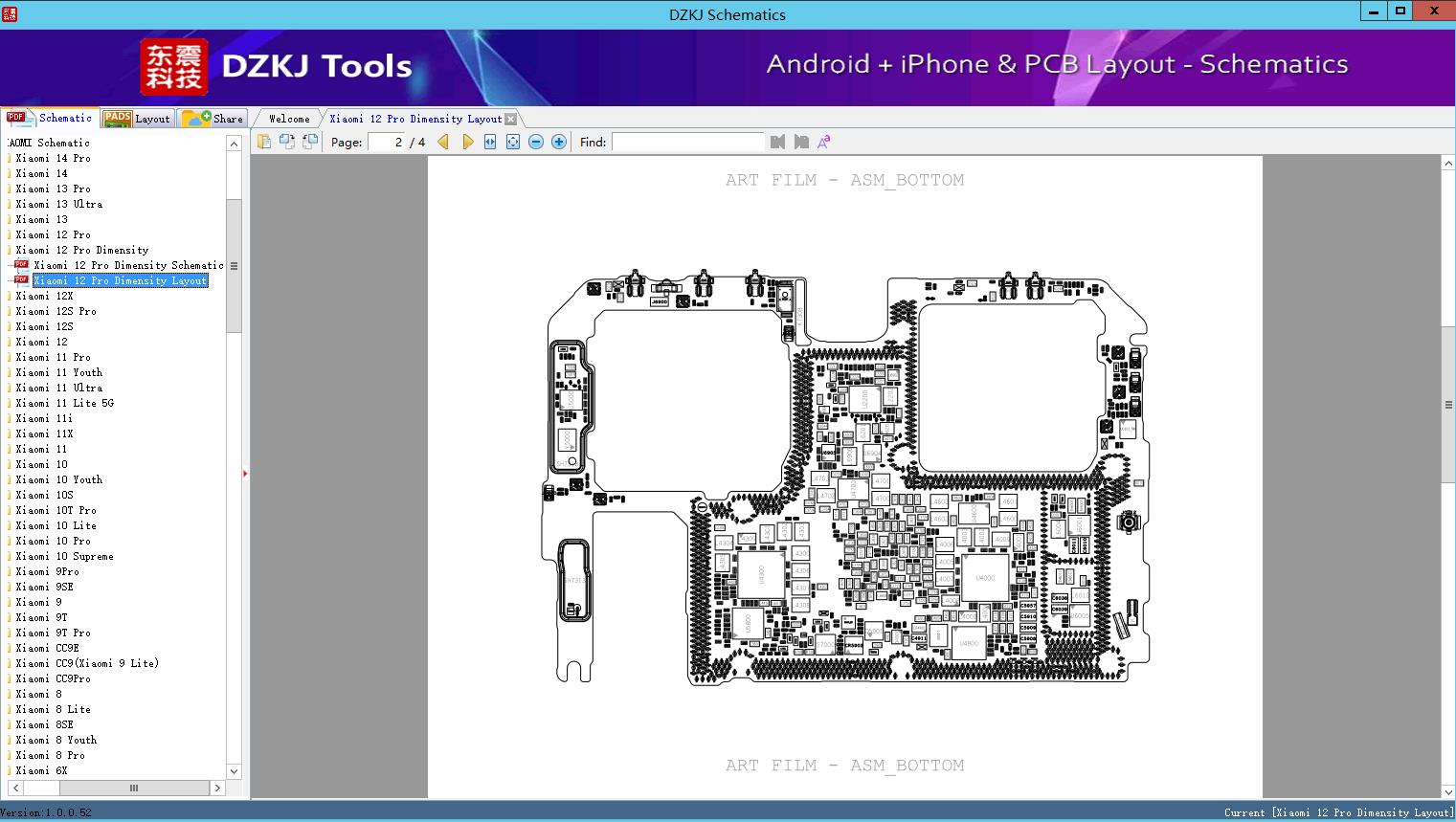Viewport: 1456px width, 822px height.
Task: Expand the Xiaomi 11 Pro tree folder
Action: pos(53,357)
